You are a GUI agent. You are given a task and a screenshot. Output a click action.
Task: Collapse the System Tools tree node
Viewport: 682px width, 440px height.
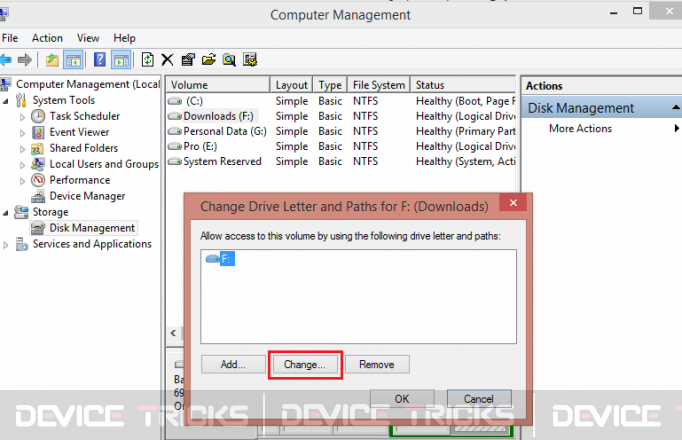pyautogui.click(x=6, y=101)
